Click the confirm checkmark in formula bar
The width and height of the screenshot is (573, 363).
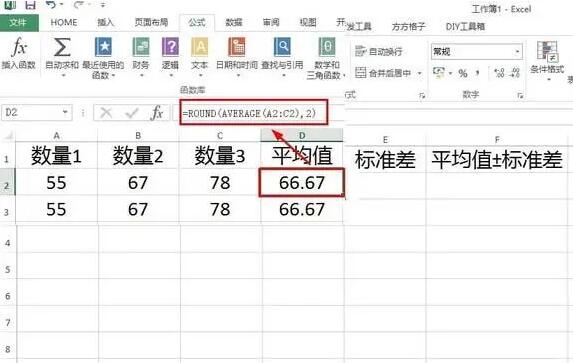[x=131, y=113]
